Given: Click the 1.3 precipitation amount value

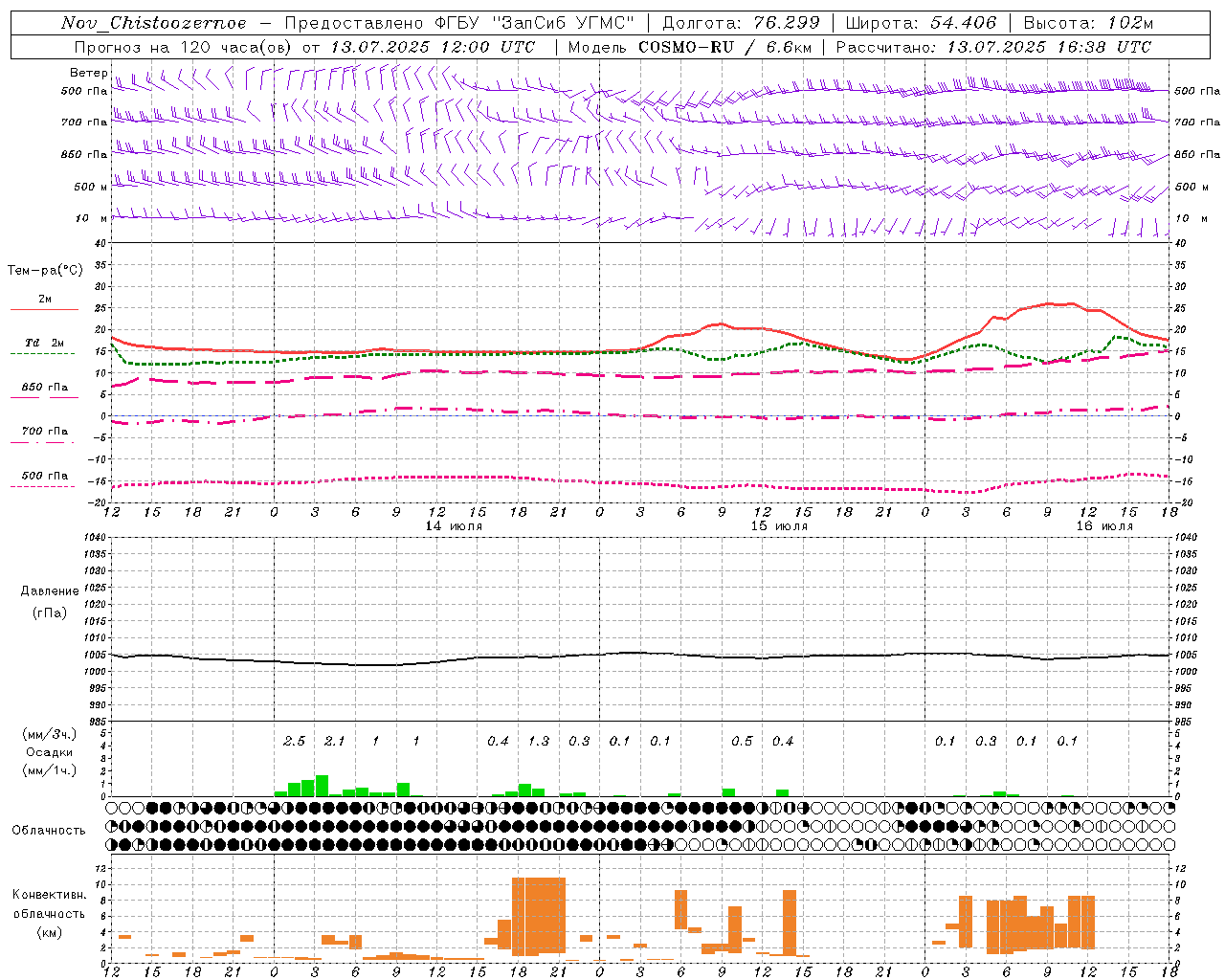Looking at the screenshot, I should [539, 741].
